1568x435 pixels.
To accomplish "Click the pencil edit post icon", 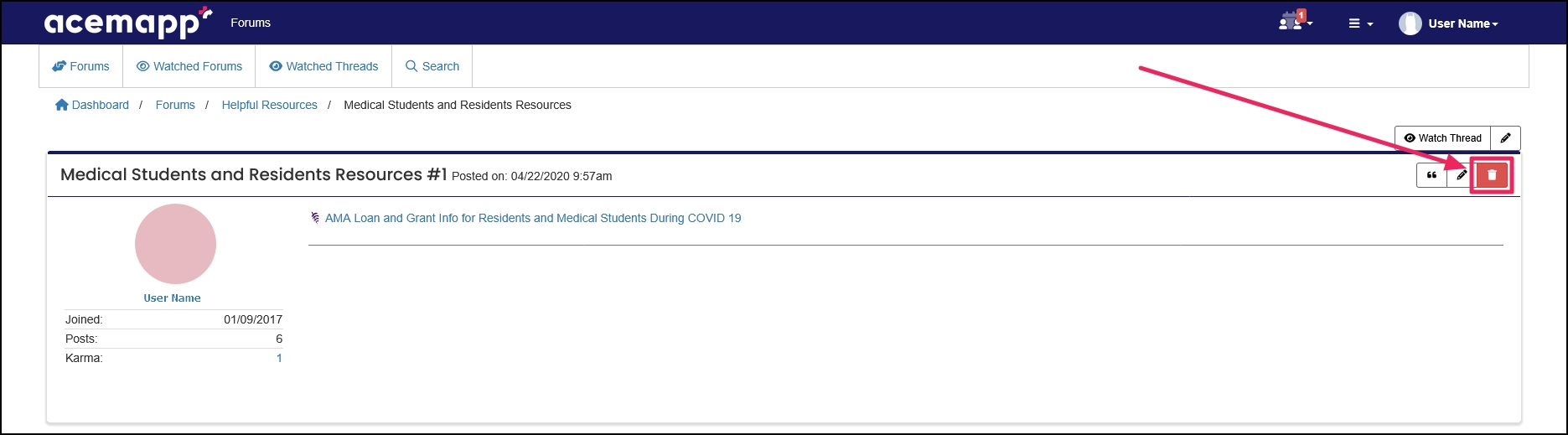I will (x=1461, y=175).
